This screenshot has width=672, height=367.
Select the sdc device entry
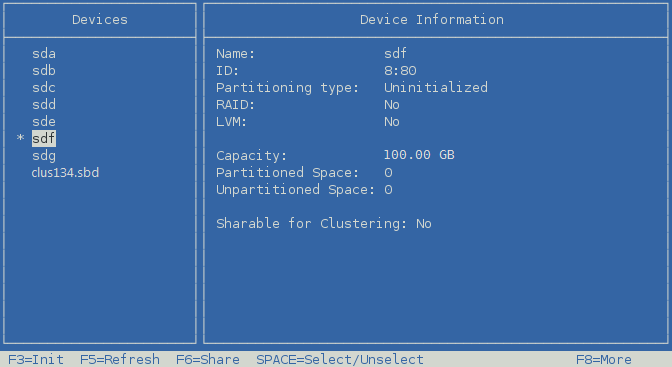point(44,87)
